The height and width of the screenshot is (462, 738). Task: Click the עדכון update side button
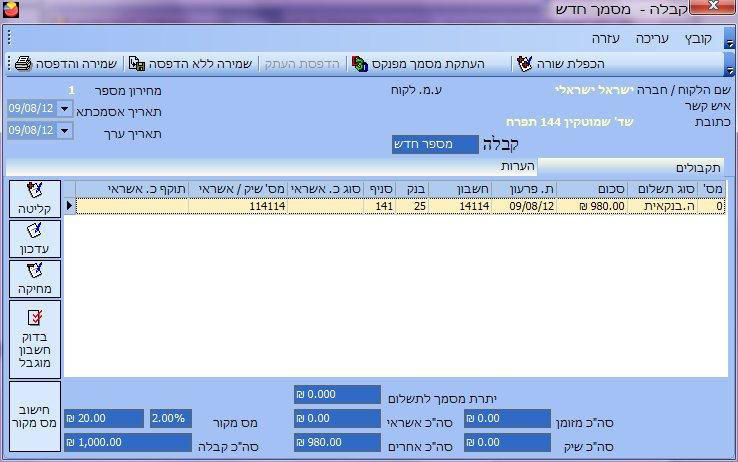point(35,239)
